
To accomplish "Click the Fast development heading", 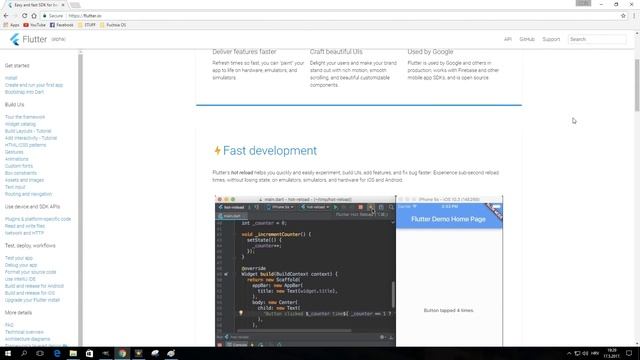I will (270, 151).
